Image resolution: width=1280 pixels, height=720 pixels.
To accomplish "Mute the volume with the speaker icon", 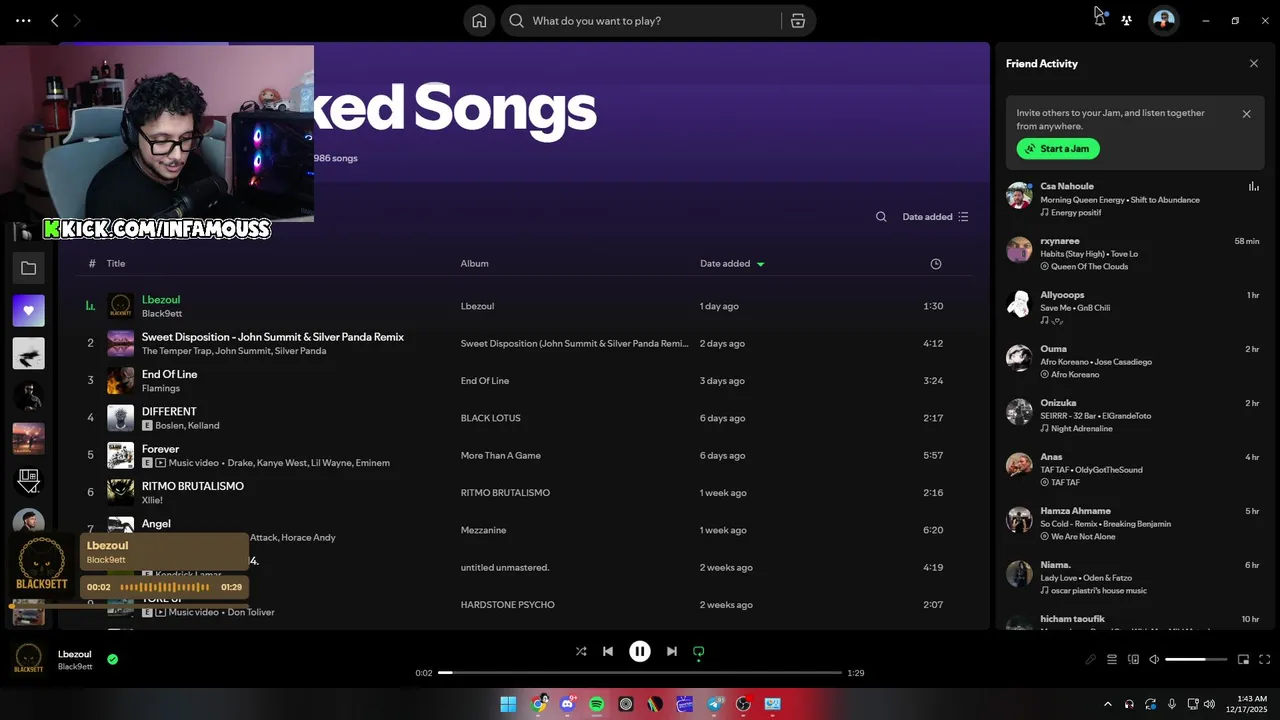I will point(1154,659).
